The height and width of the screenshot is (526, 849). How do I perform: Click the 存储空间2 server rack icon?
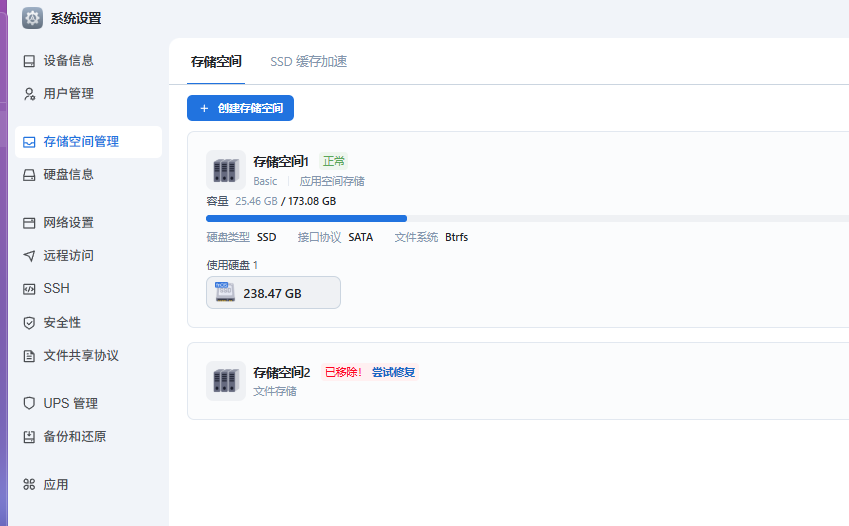[226, 381]
